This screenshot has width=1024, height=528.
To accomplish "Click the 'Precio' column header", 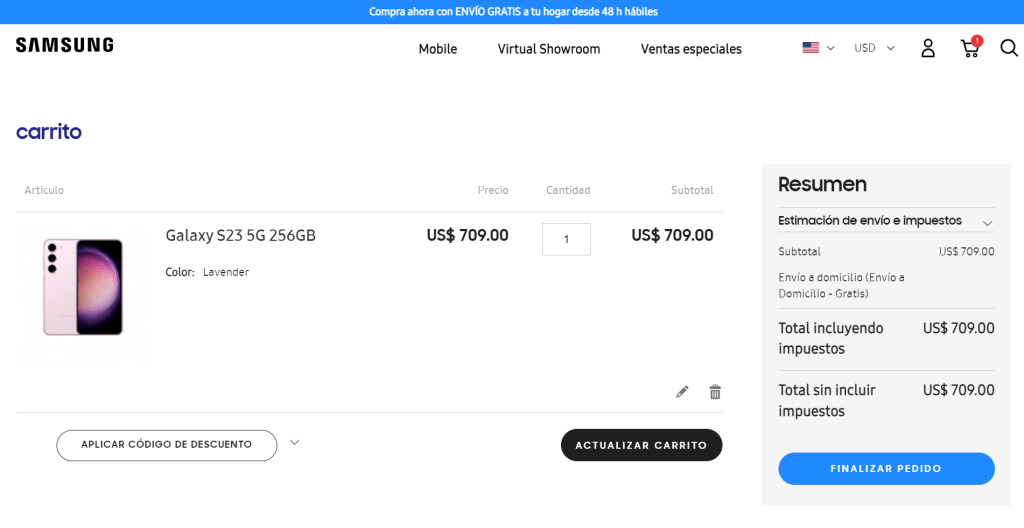I will point(493,190).
